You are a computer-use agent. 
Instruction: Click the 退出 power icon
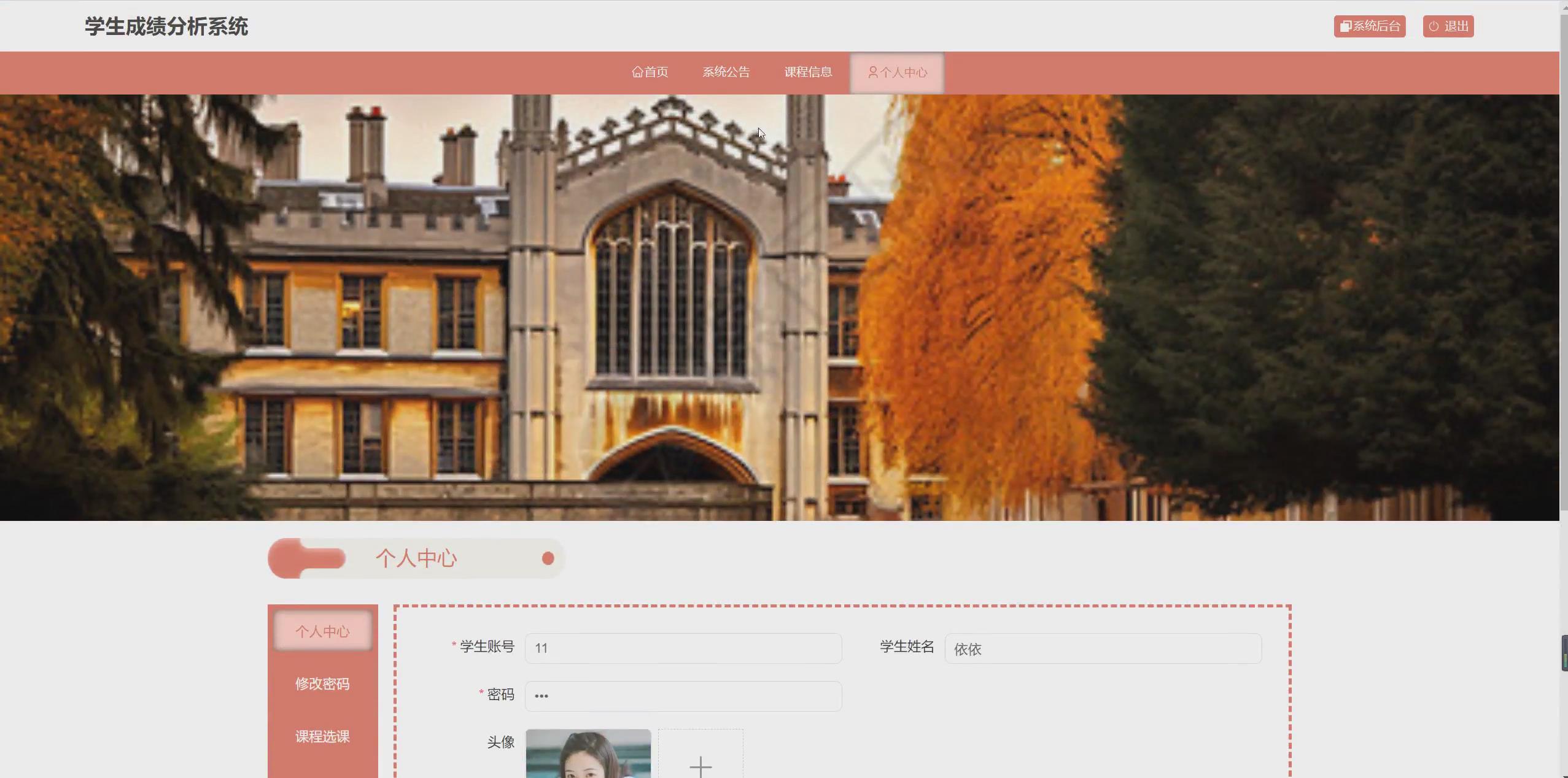click(x=1434, y=26)
